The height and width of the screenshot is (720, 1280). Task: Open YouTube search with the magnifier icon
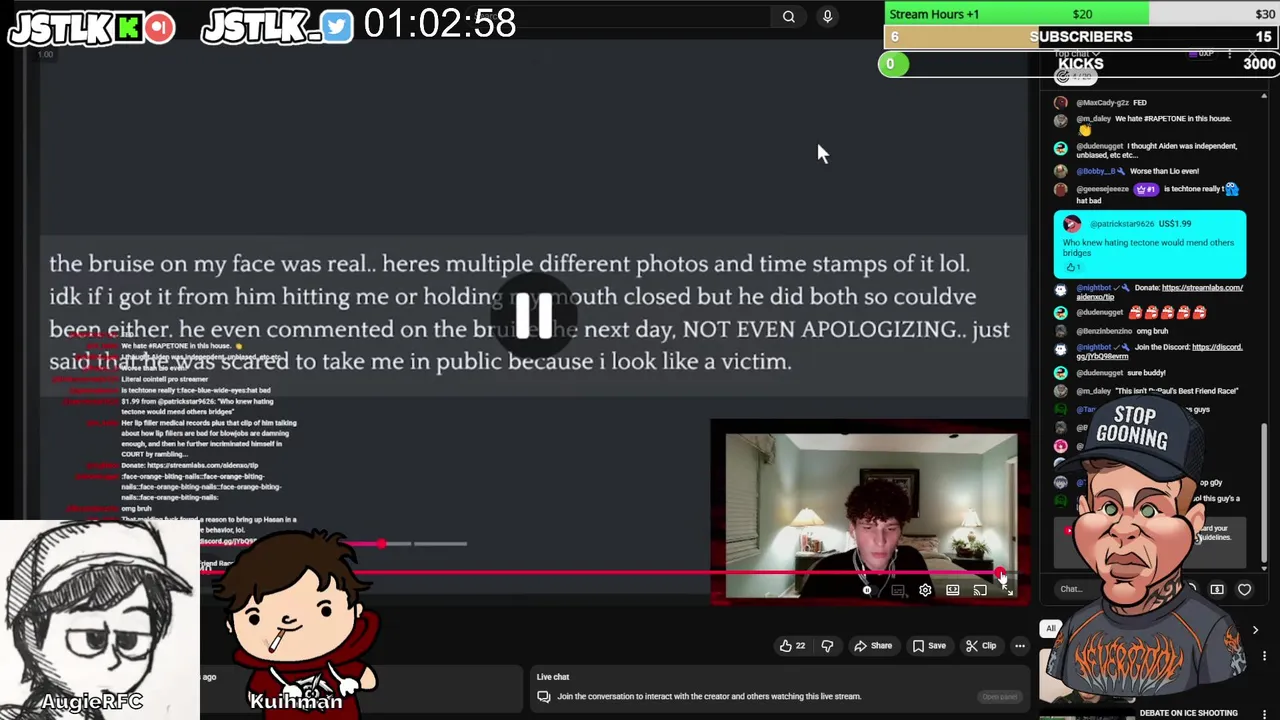coord(789,16)
